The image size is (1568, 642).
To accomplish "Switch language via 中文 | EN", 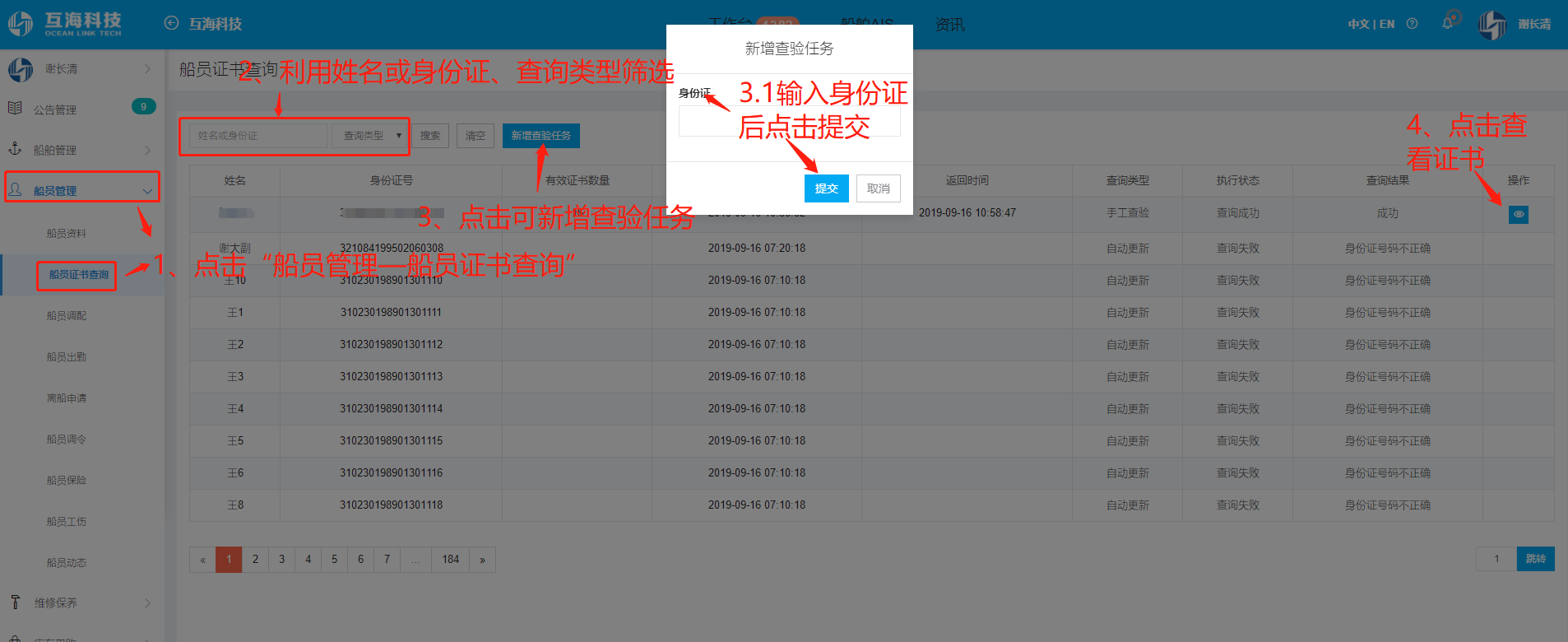I will [x=1371, y=24].
